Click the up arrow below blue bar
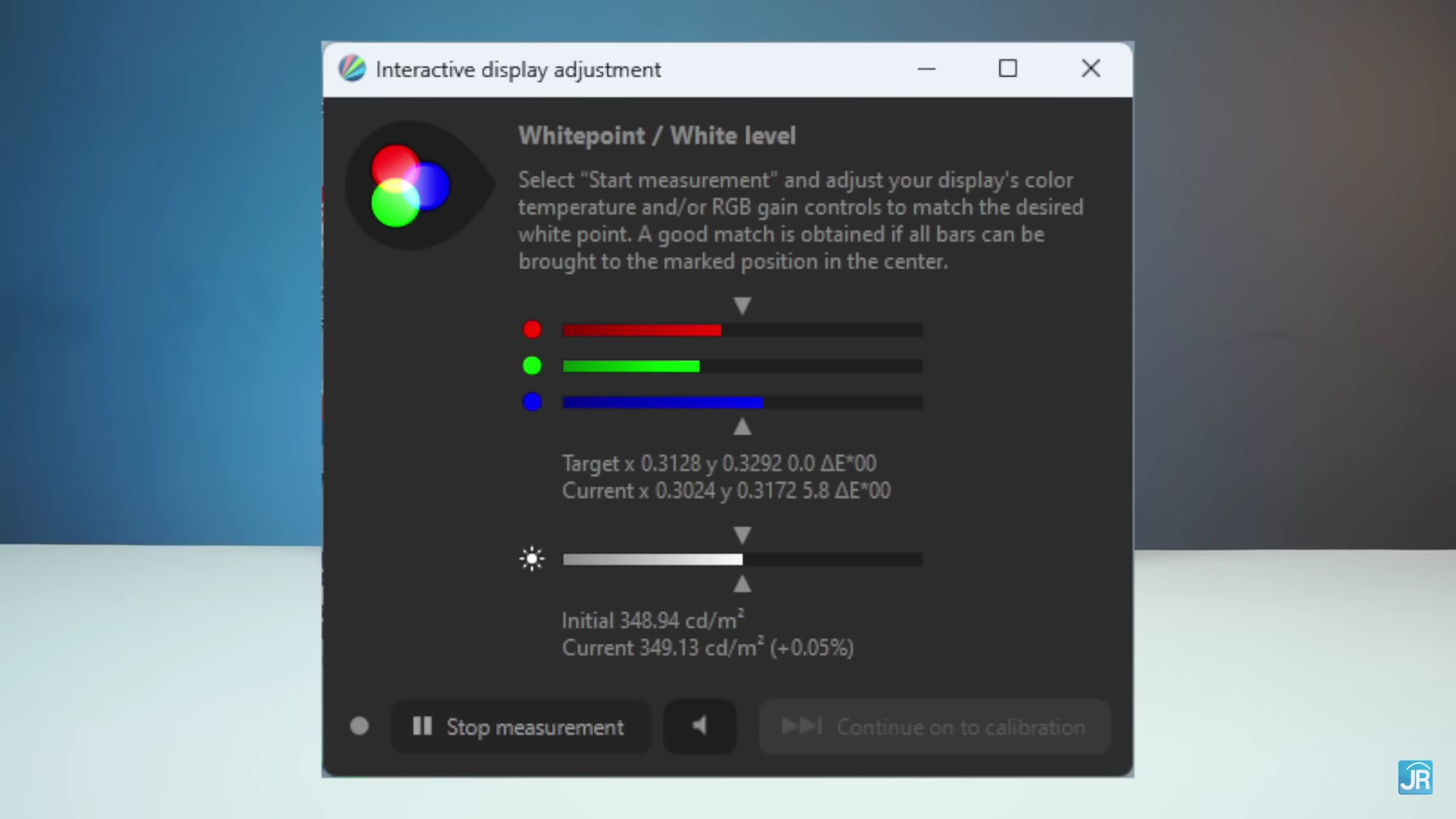The width and height of the screenshot is (1456, 819). (x=742, y=427)
